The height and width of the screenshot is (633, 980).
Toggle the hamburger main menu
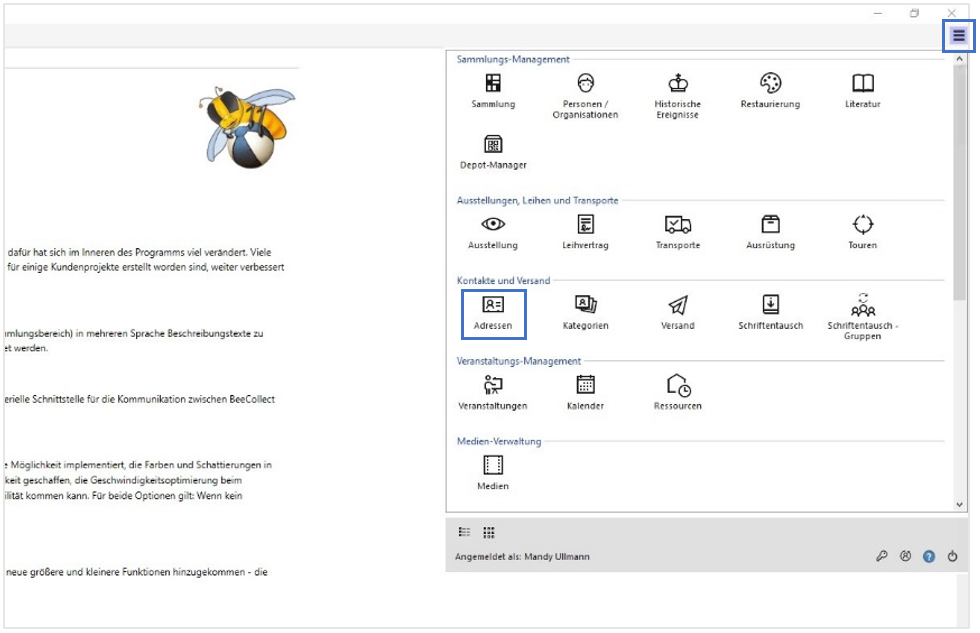959,36
